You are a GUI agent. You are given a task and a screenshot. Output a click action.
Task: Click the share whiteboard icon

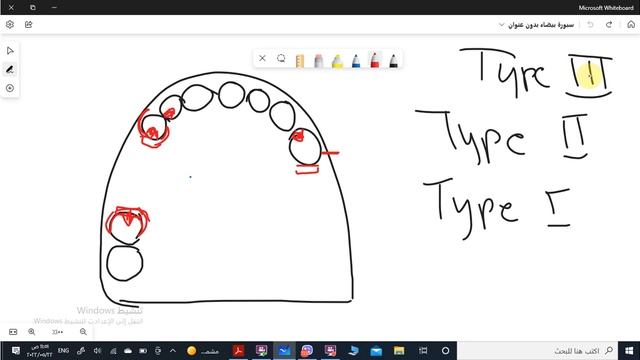click(x=29, y=24)
